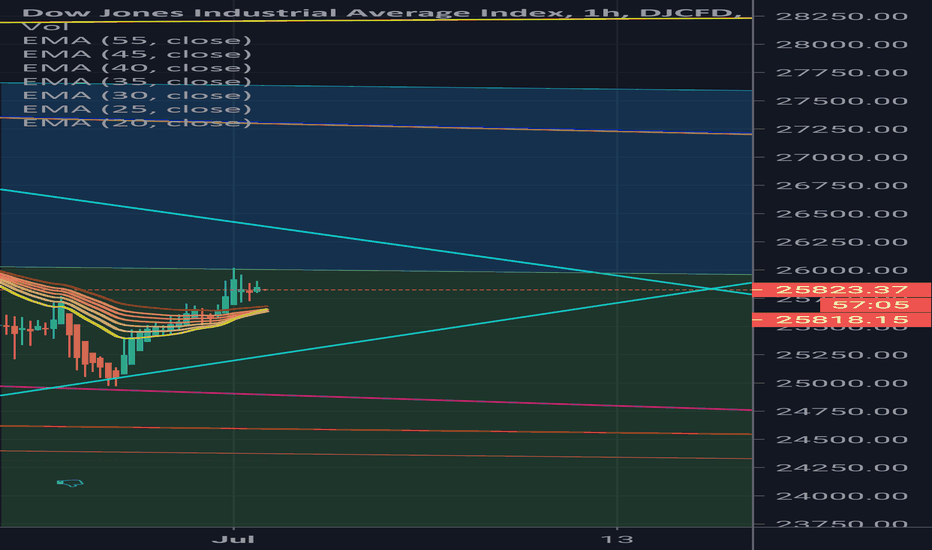Select the yellow line at chart top
This screenshot has width=932, height=550.
click(376, 20)
